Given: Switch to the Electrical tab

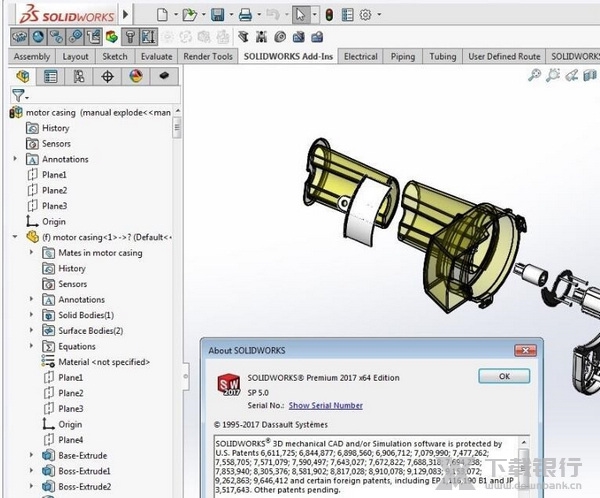Looking at the screenshot, I should click(x=360, y=57).
